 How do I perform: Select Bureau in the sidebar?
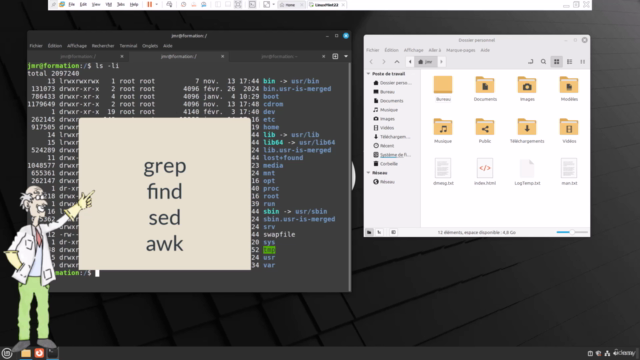pos(384,92)
